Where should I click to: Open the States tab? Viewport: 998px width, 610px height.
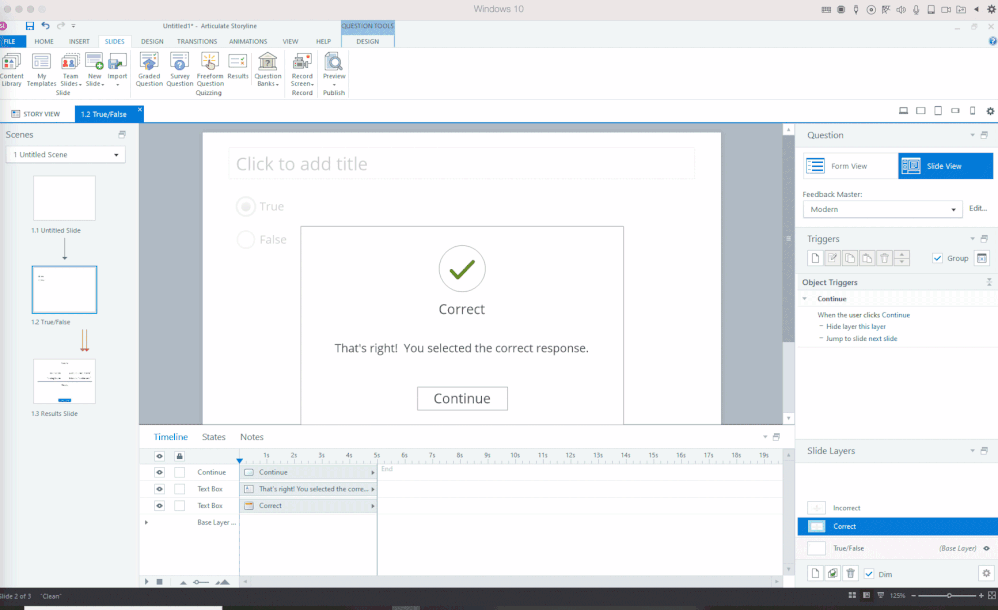[x=214, y=437]
